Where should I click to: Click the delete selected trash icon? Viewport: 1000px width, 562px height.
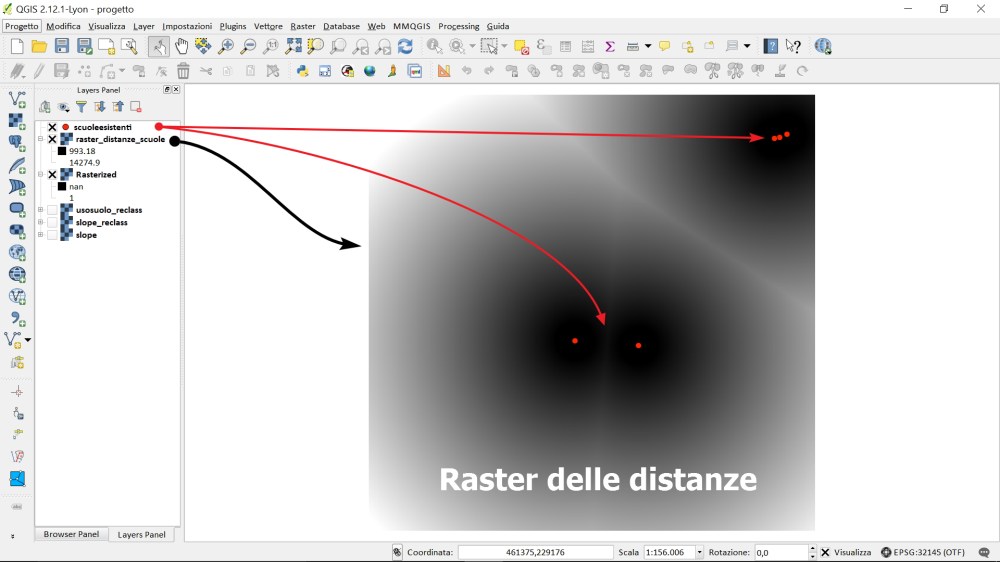[x=184, y=71]
